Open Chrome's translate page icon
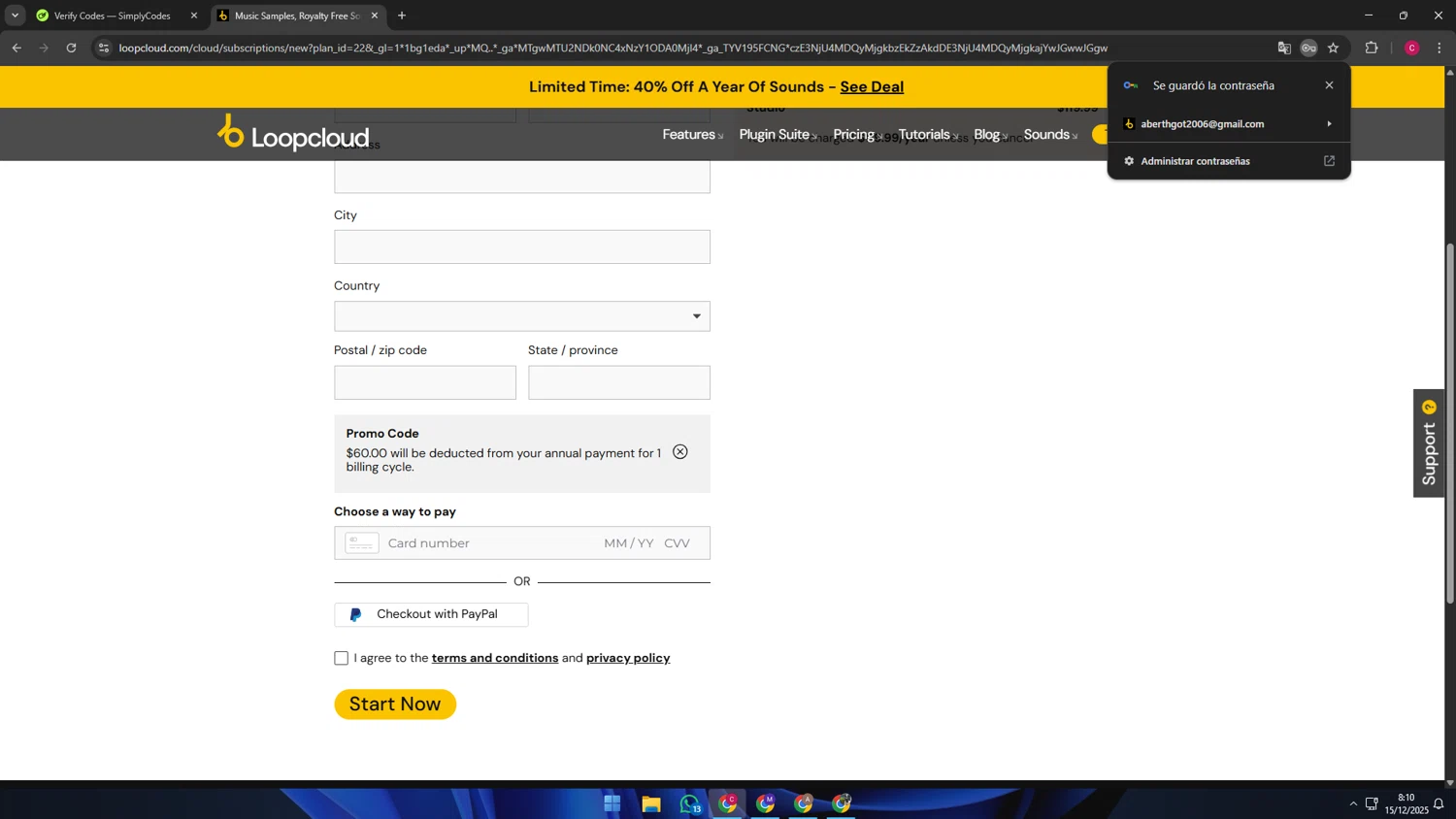 tap(1284, 48)
